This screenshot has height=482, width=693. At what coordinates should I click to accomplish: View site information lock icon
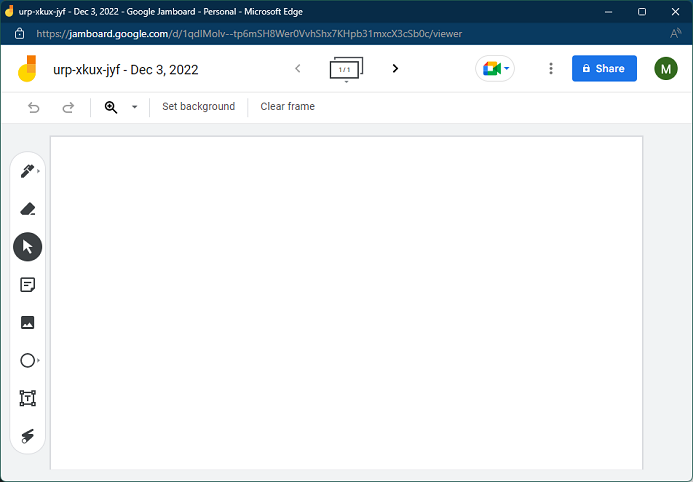coord(19,34)
